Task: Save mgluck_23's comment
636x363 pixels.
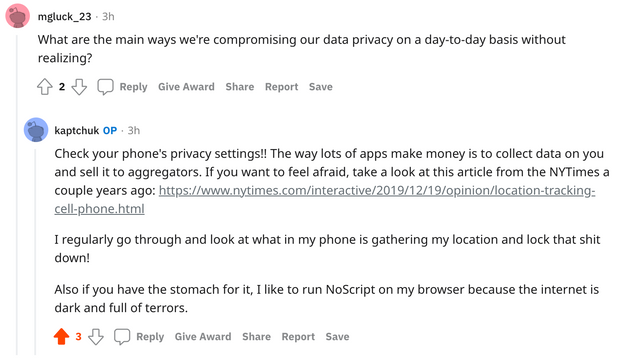Action: click(x=321, y=87)
